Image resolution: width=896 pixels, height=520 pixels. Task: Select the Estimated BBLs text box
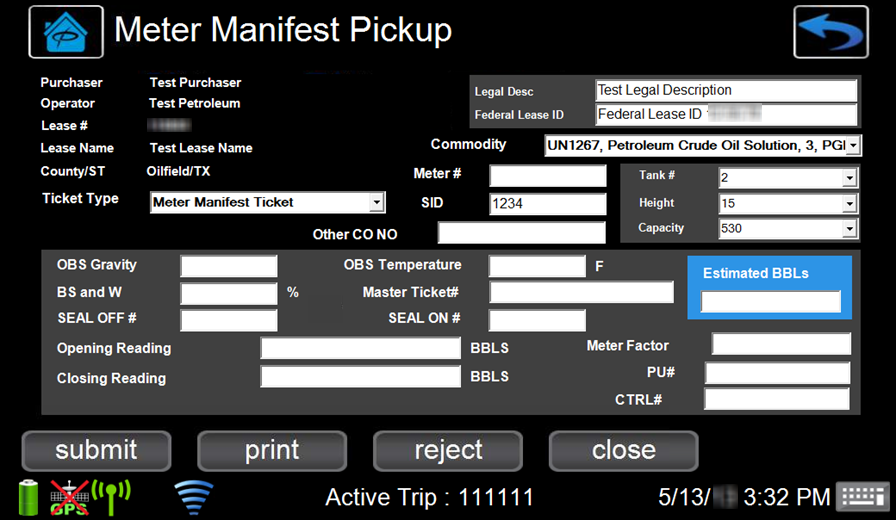coord(770,302)
